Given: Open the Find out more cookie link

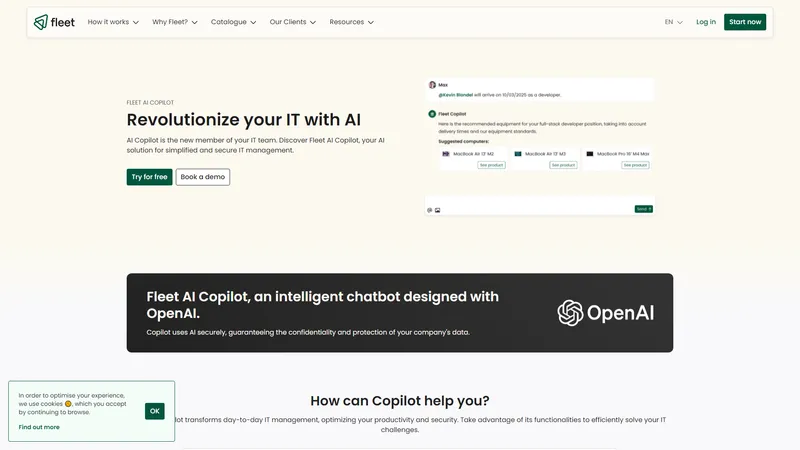Looking at the screenshot, I should [39, 427].
